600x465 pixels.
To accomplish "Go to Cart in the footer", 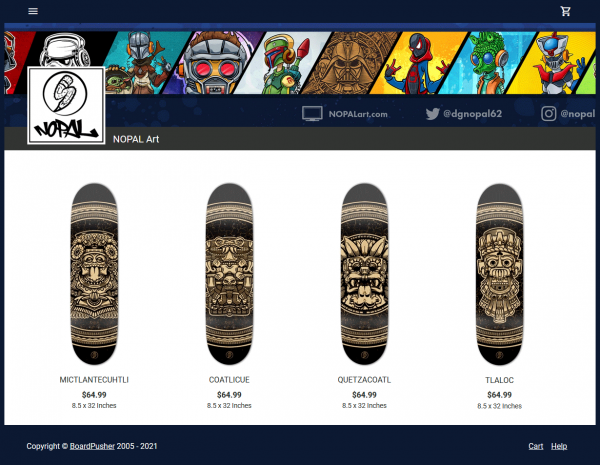I will (x=536, y=446).
